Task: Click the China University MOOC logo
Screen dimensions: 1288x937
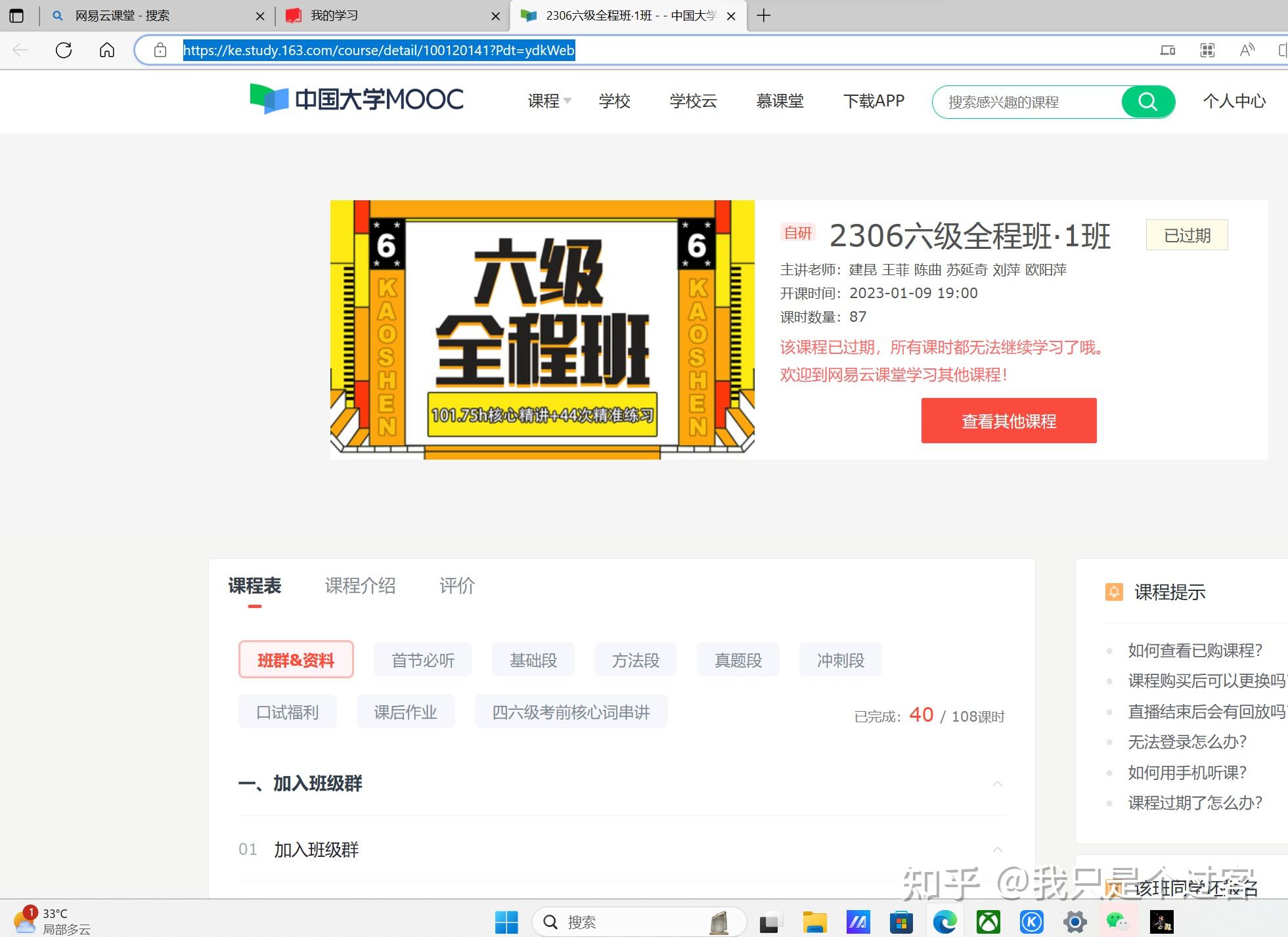Action: 357,100
